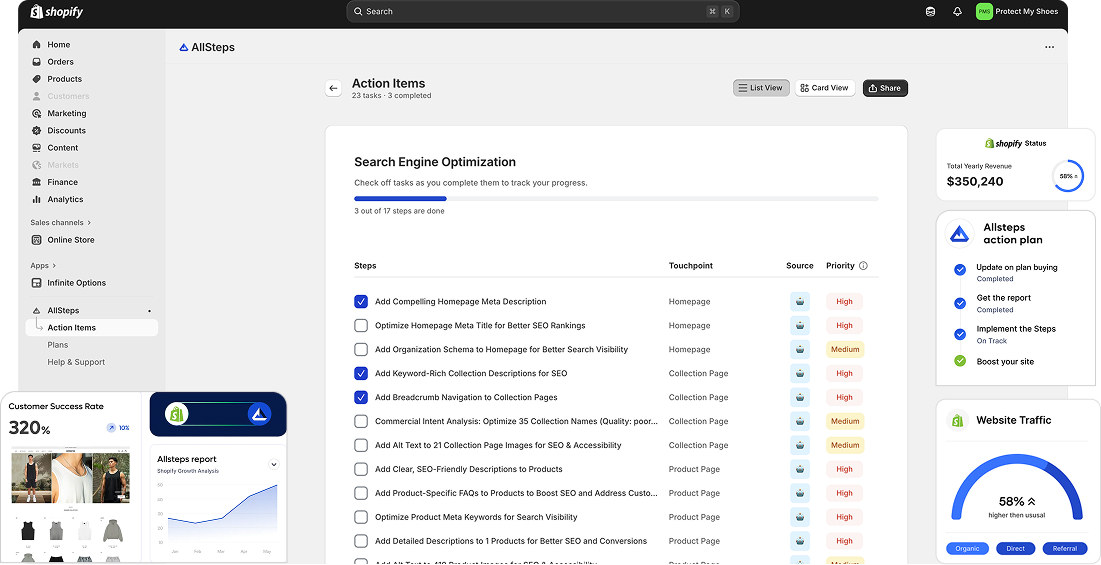Open the Allsteps report dropdown chevron
The height and width of the screenshot is (565, 1101).
tap(273, 464)
